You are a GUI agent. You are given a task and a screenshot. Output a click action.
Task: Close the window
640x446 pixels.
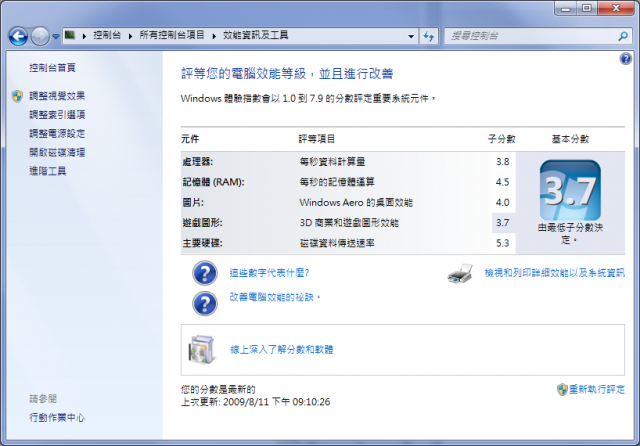tap(616, 8)
